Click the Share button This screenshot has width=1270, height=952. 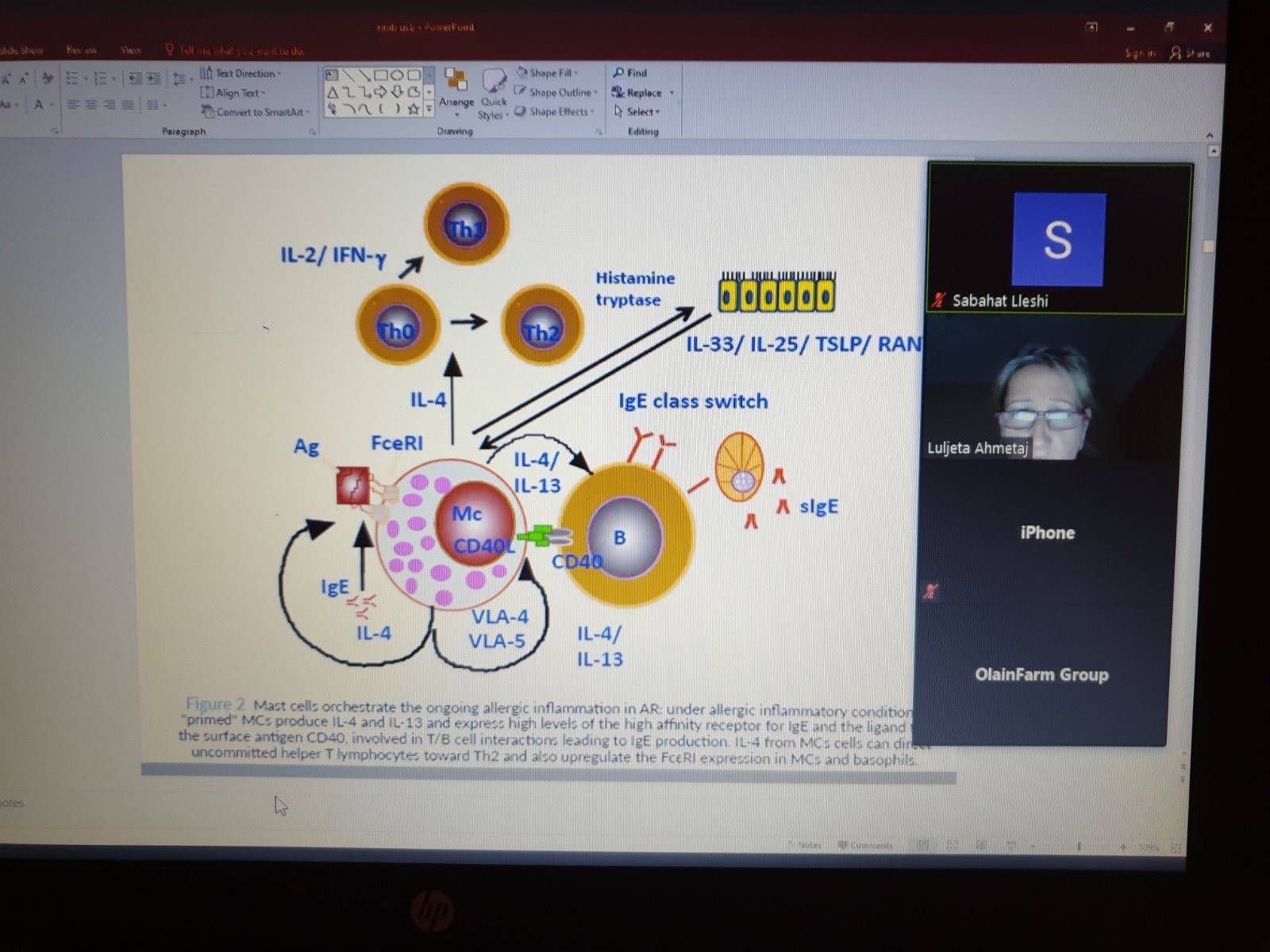click(x=1190, y=53)
